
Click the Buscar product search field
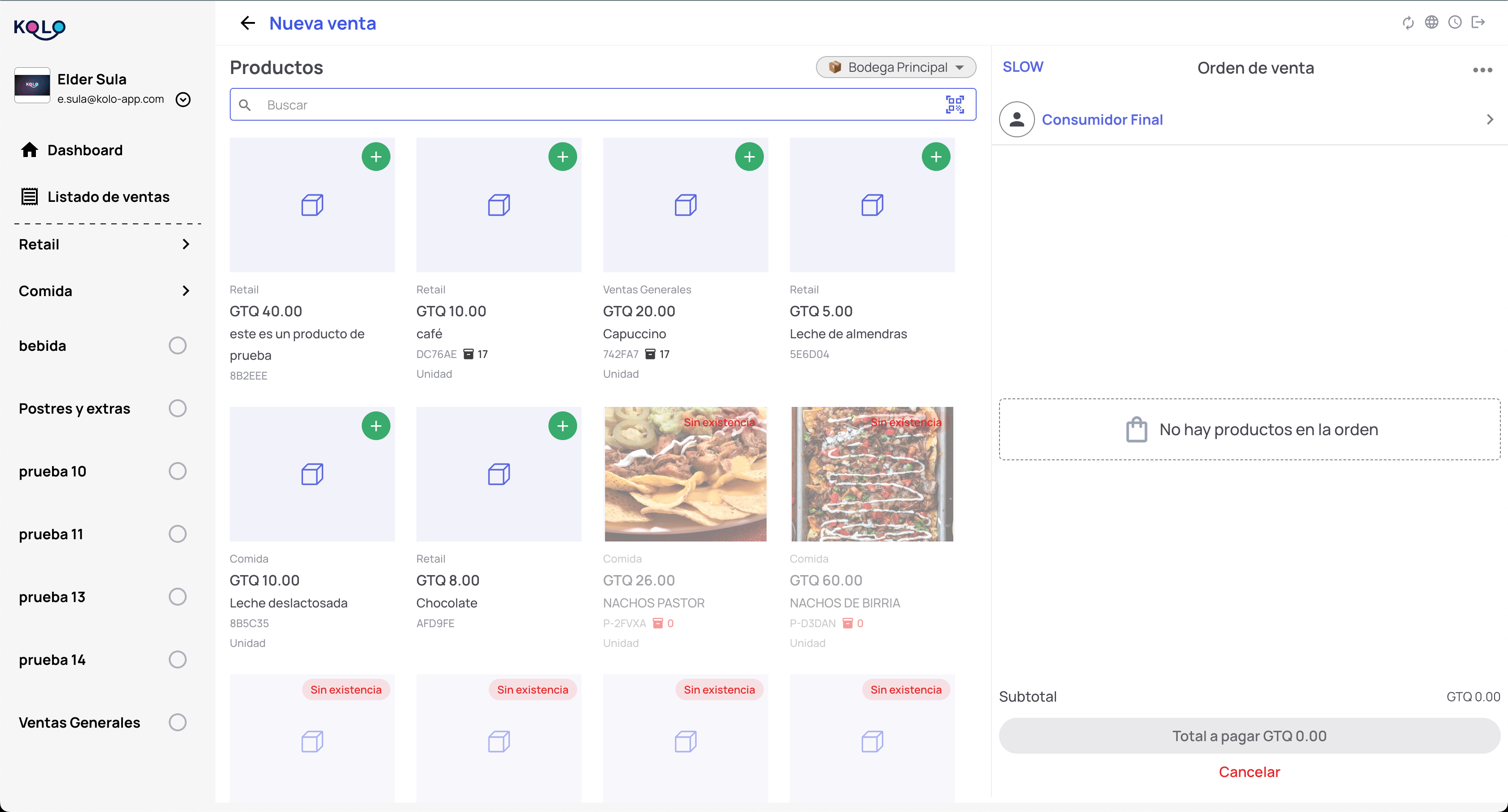[x=602, y=105]
